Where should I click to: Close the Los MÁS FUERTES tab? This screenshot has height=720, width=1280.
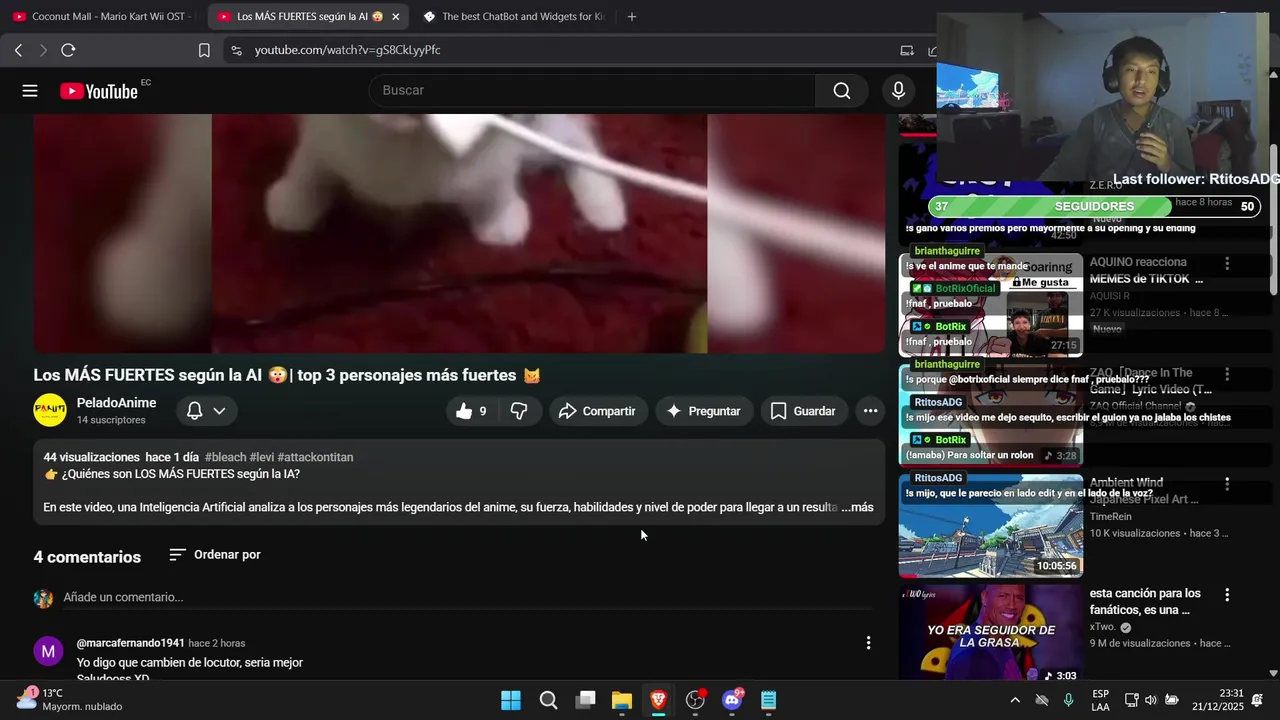click(396, 17)
